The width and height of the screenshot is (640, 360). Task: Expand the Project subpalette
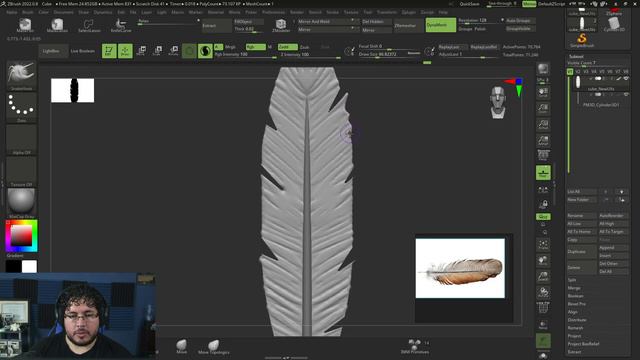click(x=574, y=336)
